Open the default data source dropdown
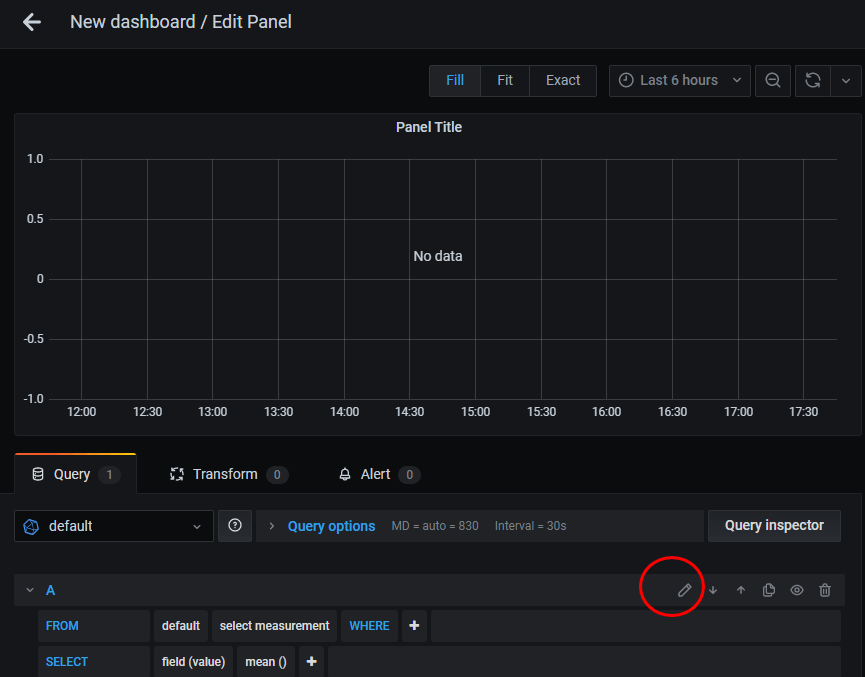Viewport: 865px width, 677px height. [x=114, y=526]
